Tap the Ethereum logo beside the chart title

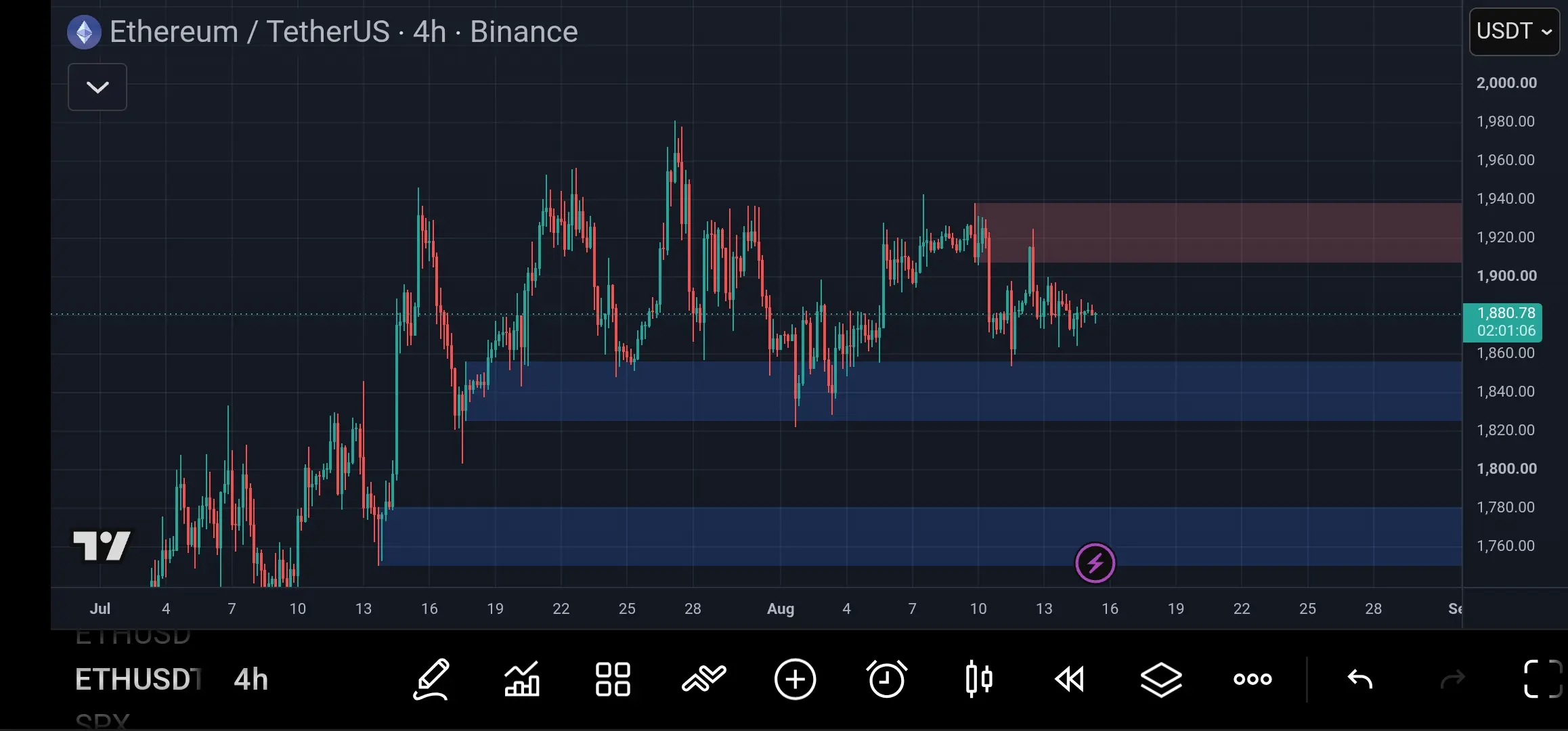[84, 32]
